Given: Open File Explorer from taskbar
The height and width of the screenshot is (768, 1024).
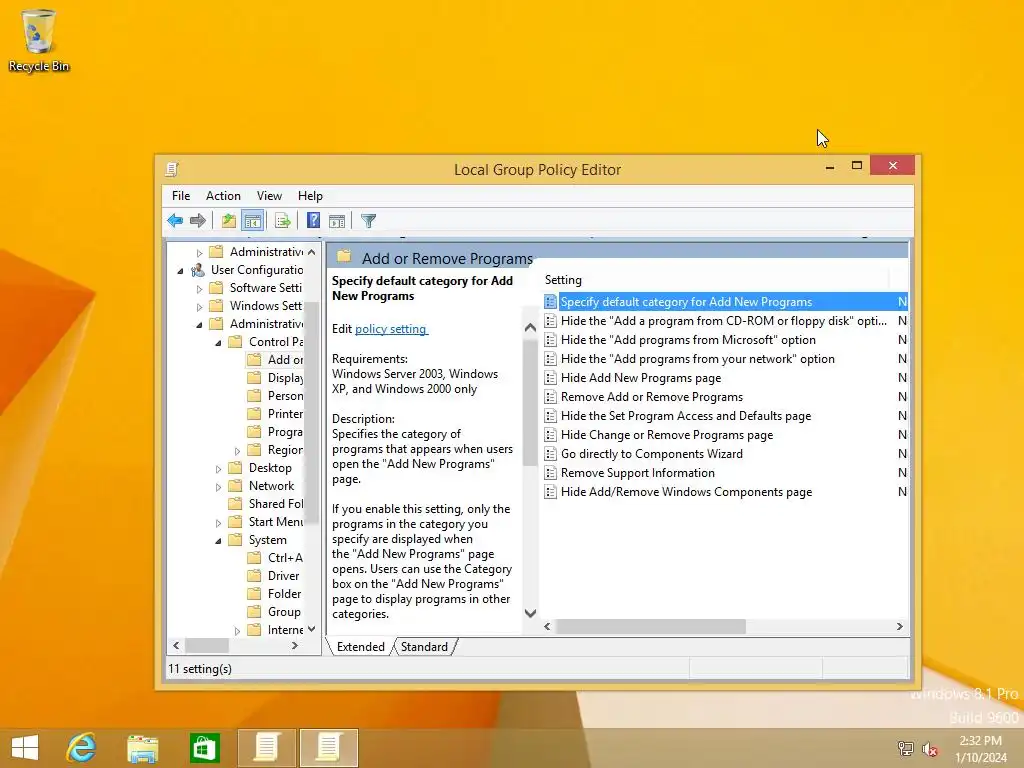Looking at the screenshot, I should (x=142, y=748).
